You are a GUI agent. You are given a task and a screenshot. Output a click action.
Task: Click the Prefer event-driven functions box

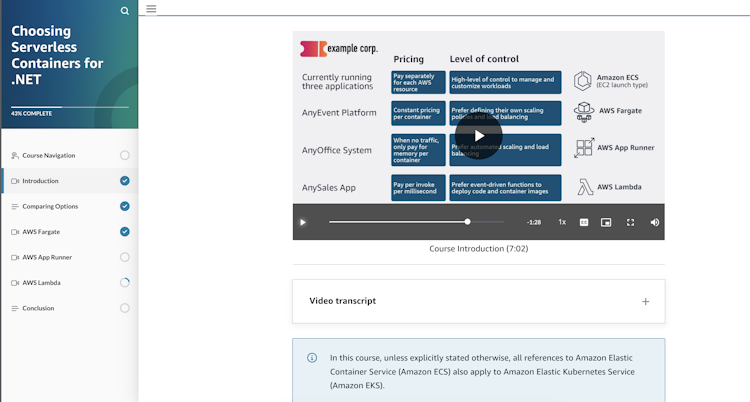click(x=505, y=188)
